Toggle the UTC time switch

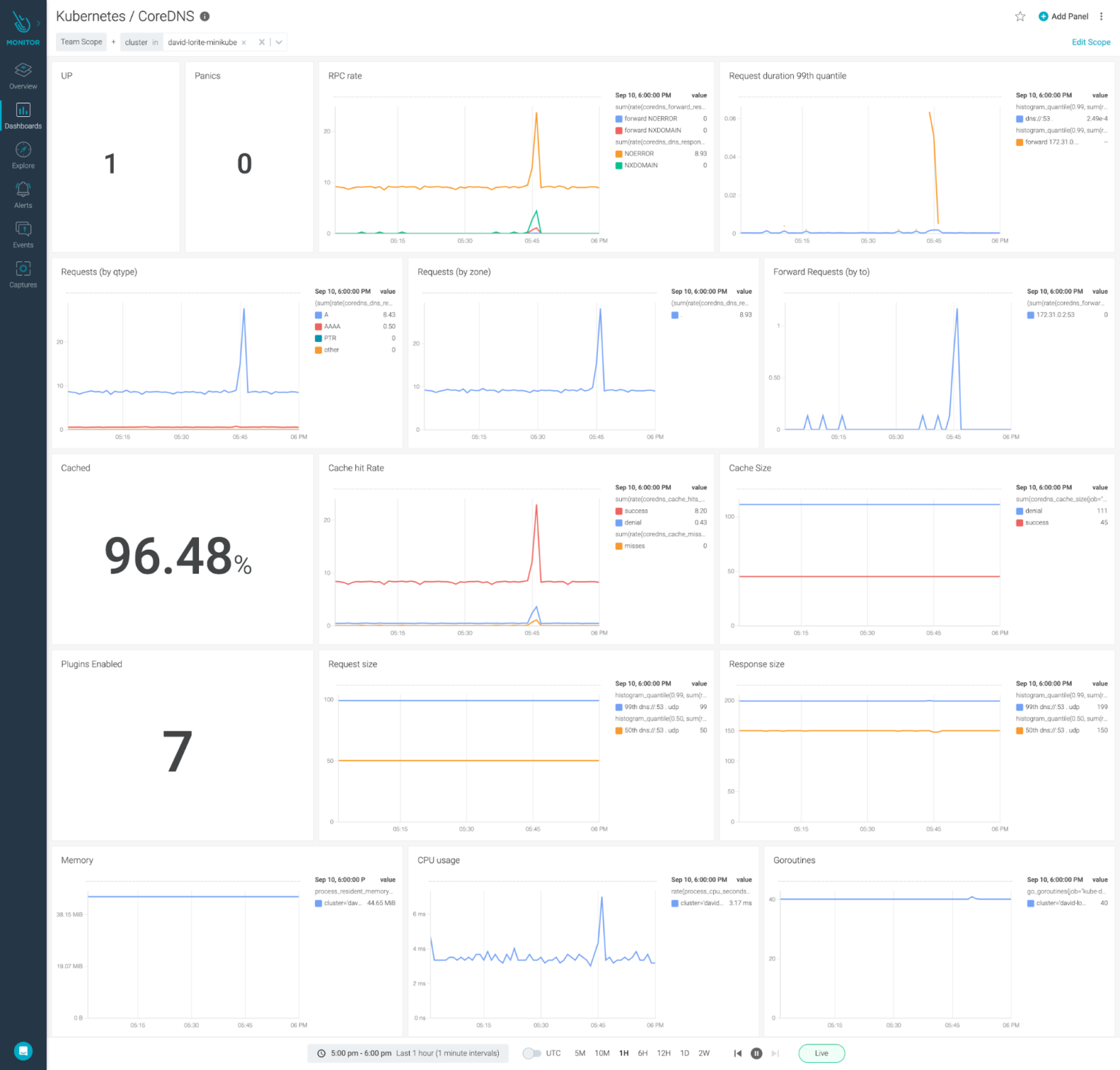[532, 1053]
